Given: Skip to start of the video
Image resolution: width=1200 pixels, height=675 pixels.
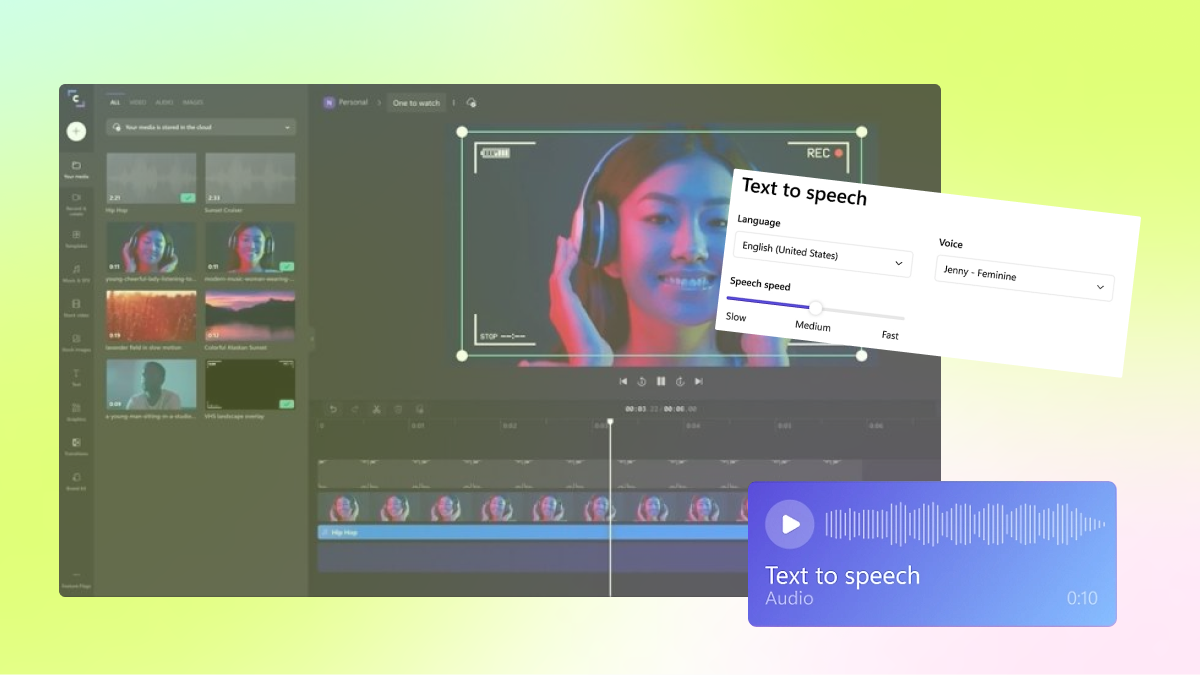Looking at the screenshot, I should click(x=623, y=381).
